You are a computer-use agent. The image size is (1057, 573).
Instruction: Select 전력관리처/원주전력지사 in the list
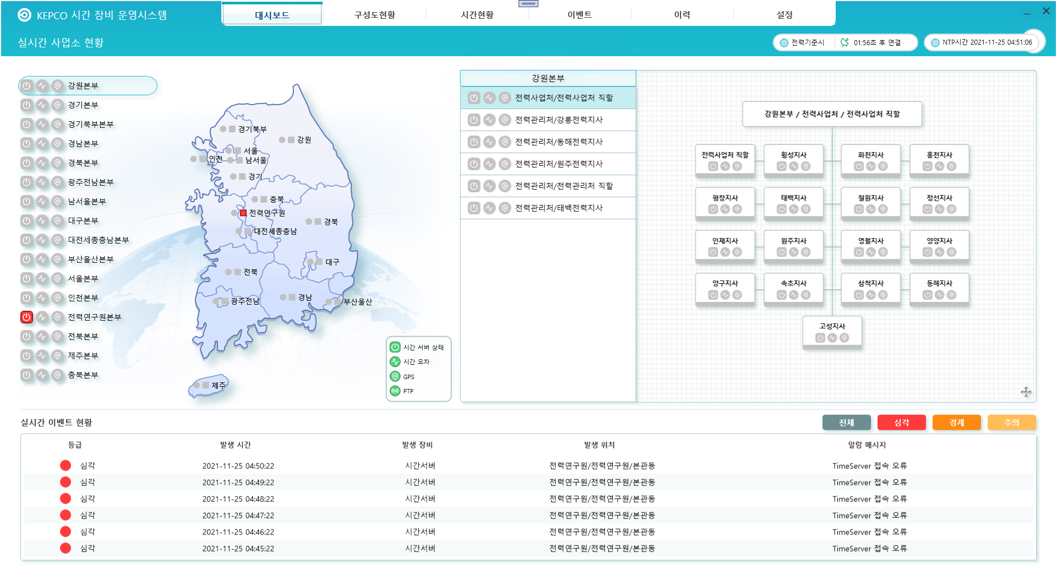pyautogui.click(x=558, y=164)
